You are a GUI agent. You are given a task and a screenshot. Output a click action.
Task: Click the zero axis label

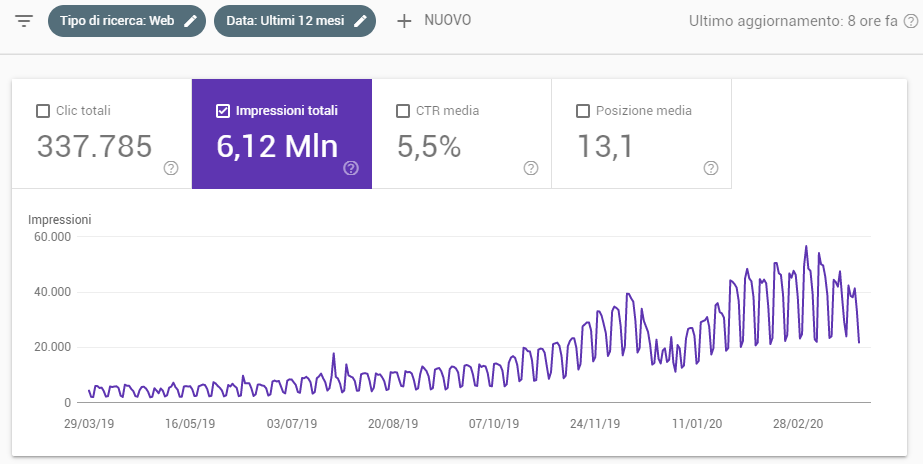tap(68, 403)
